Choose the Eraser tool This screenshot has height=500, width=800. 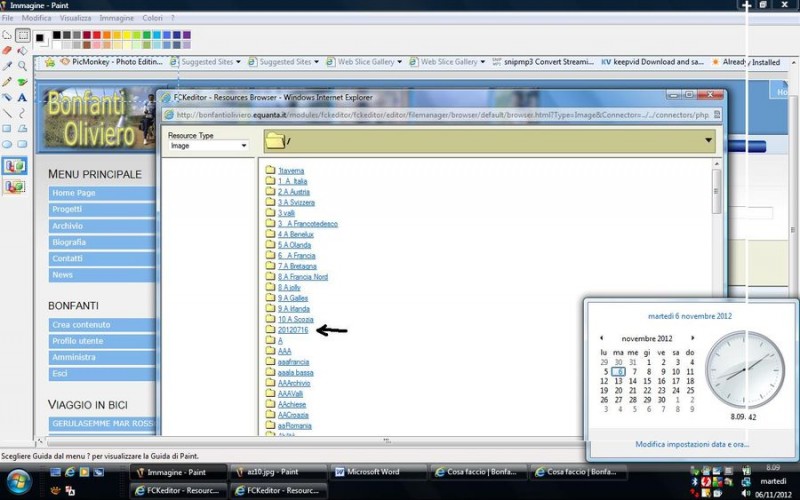tap(7, 50)
